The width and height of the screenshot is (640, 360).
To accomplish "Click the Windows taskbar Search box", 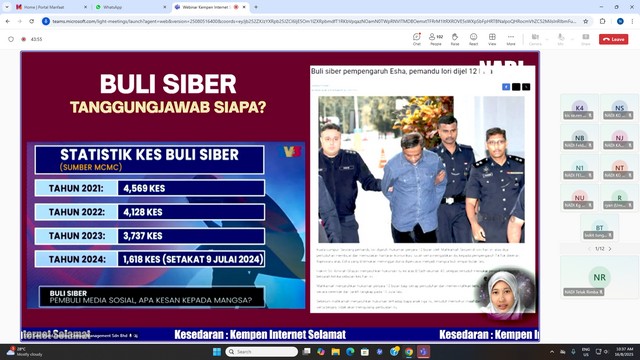I will click(x=261, y=351).
